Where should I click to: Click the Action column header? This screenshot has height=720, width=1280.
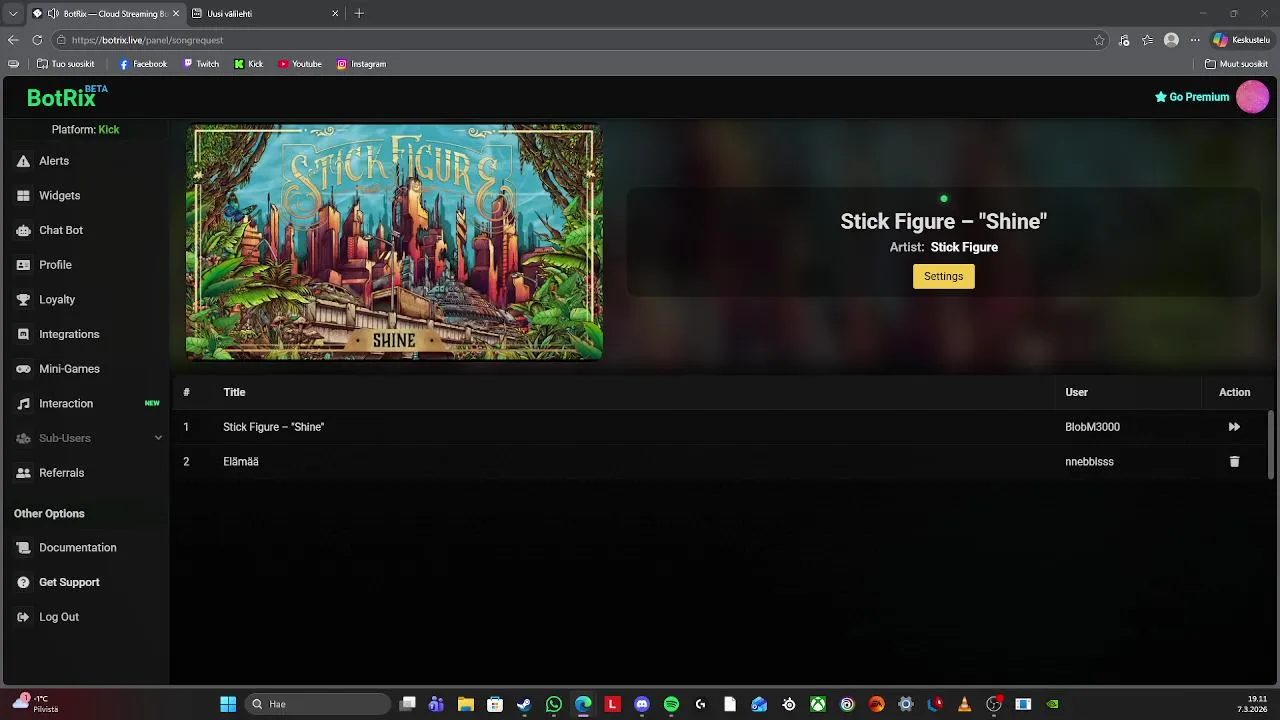pos(1234,392)
